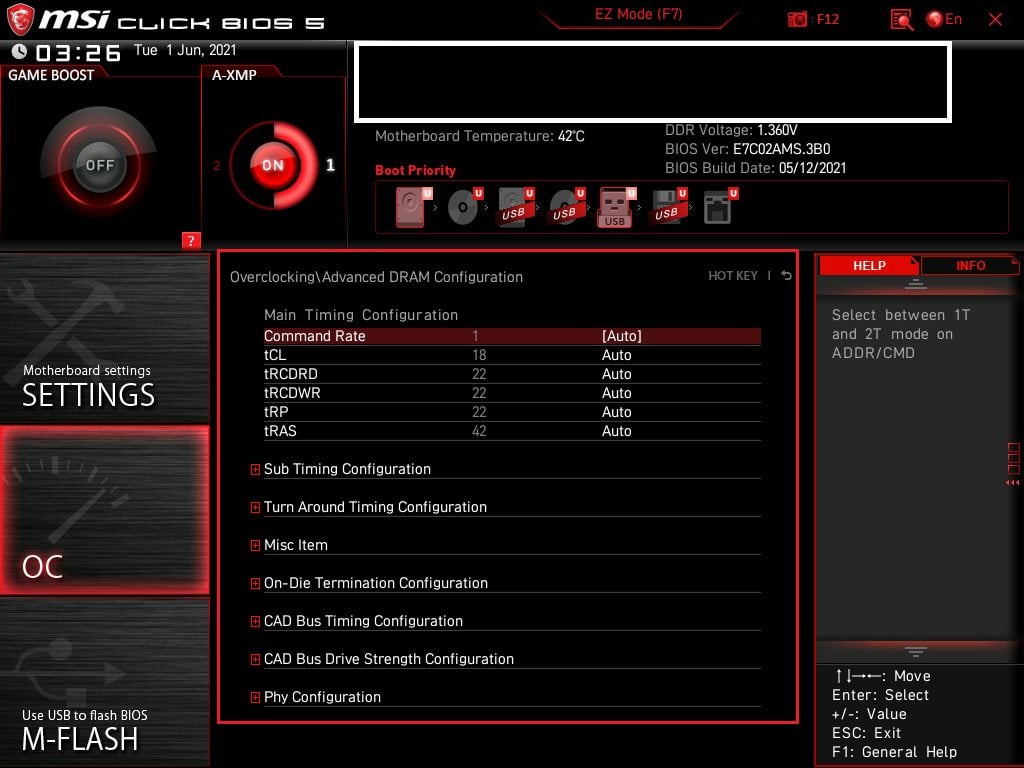Open the red question mark help icon

[x=190, y=240]
